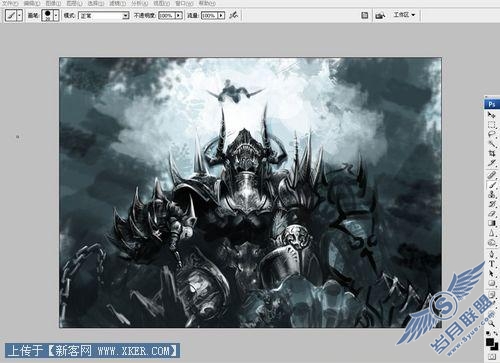Screen dimensions: 500x363
Task: Open the Help menu
Action: point(207,3)
